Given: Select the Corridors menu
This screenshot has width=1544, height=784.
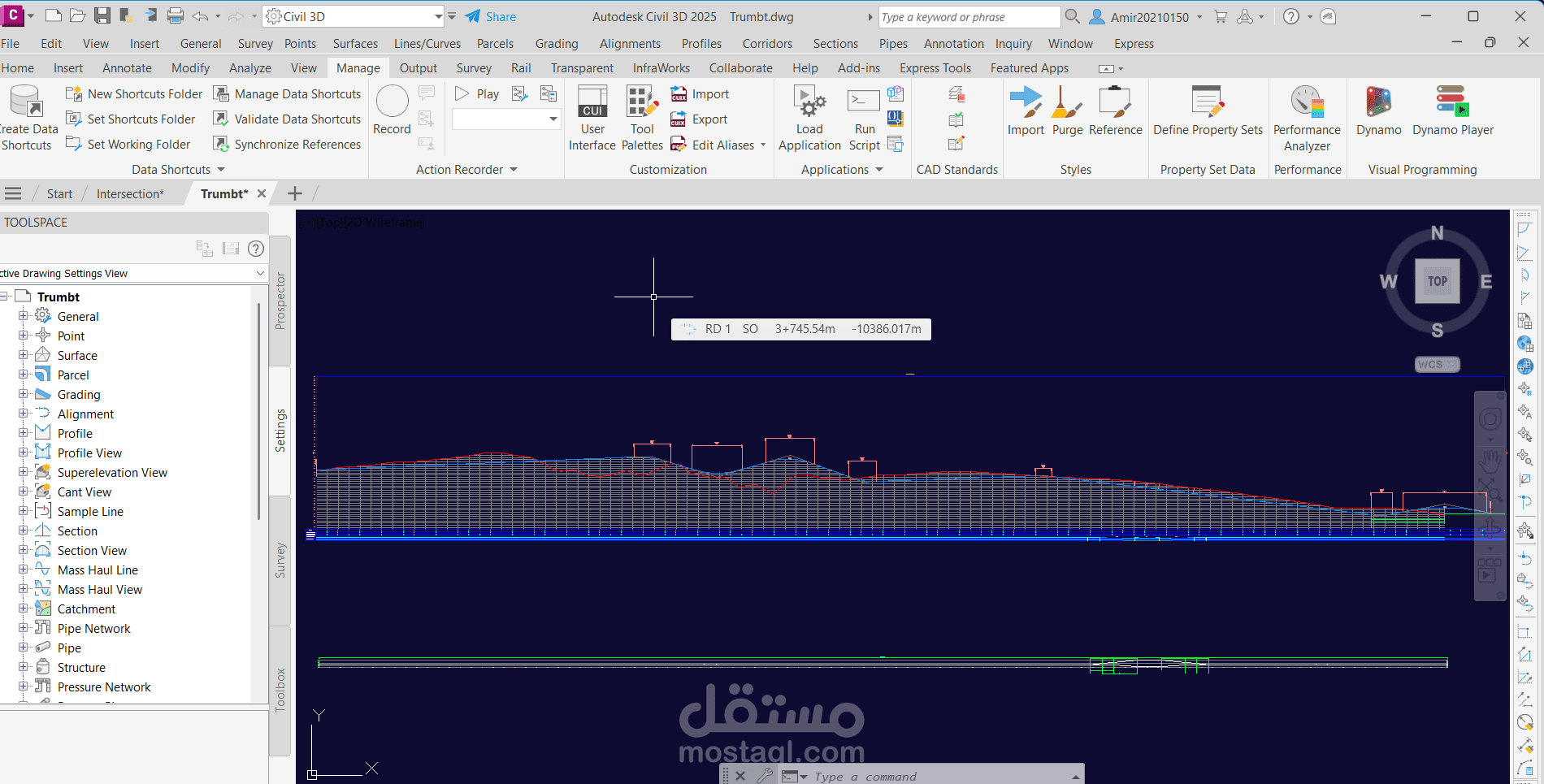Looking at the screenshot, I should 766,44.
